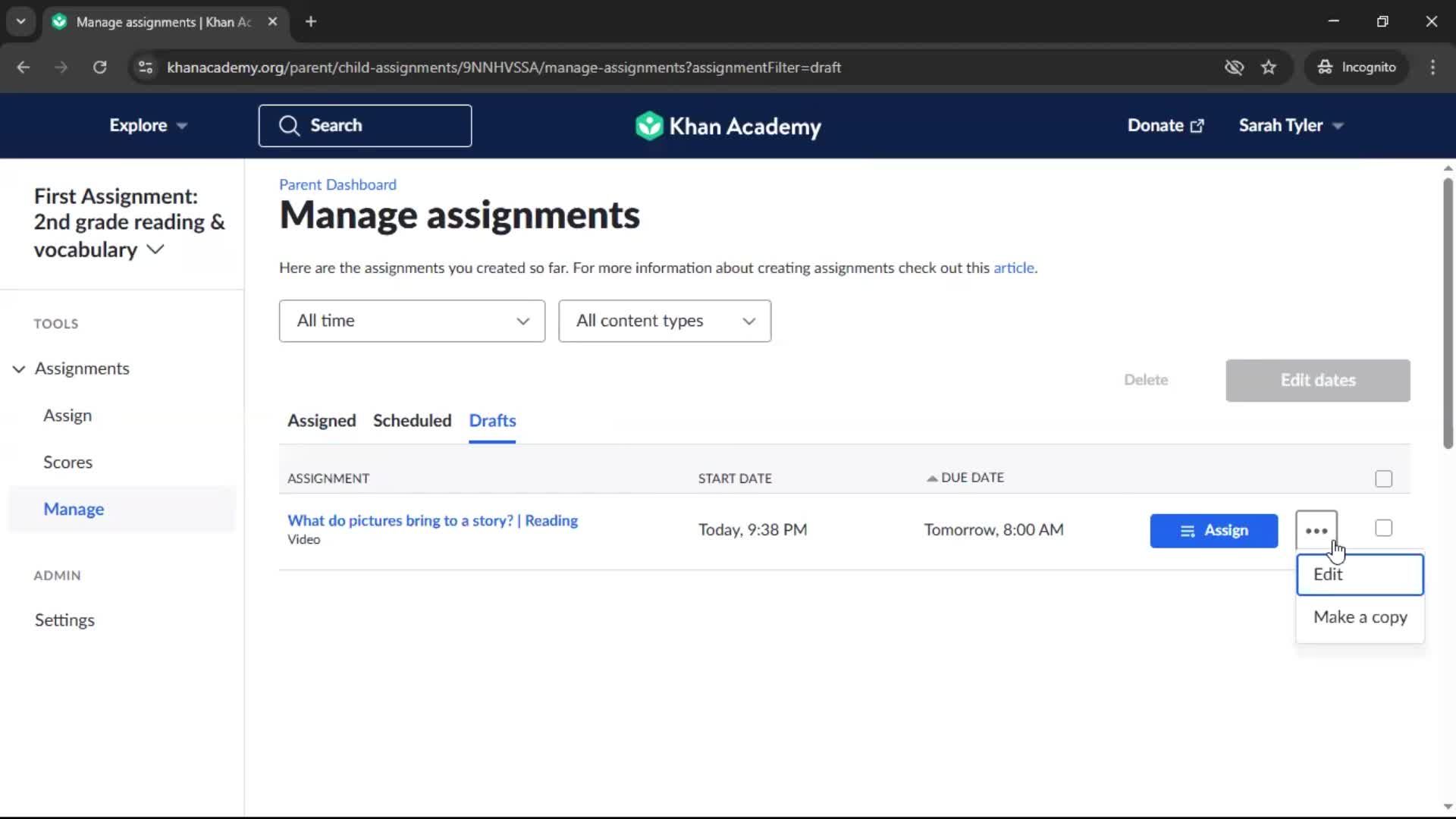Screen dimensions: 1456x819
Task: Open the Donate link
Action: (x=1165, y=126)
